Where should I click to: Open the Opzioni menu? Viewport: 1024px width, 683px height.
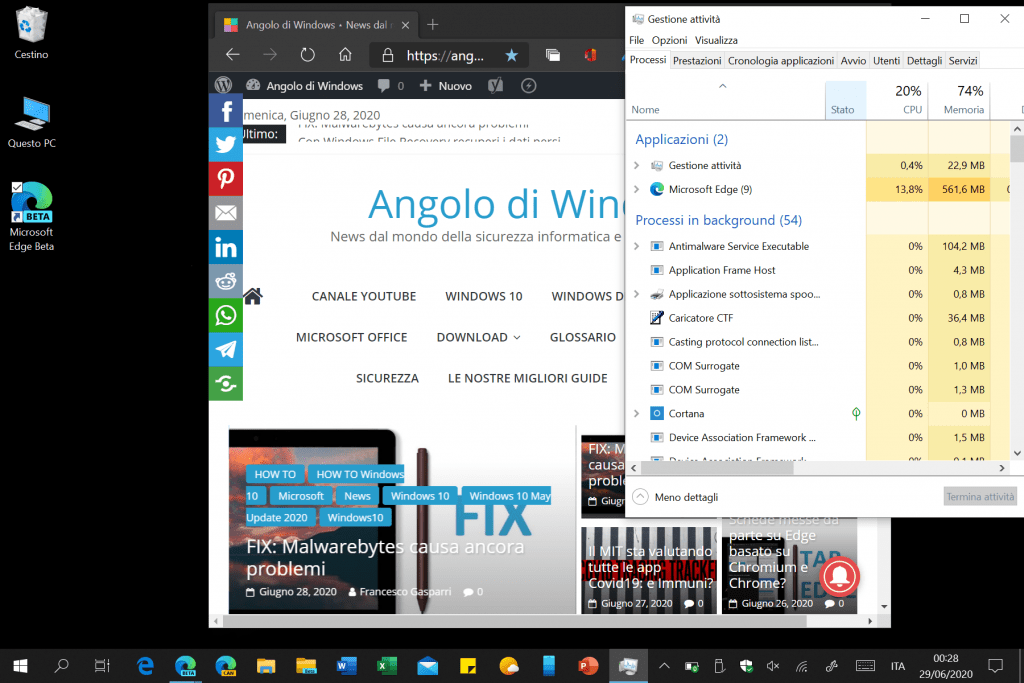[669, 40]
